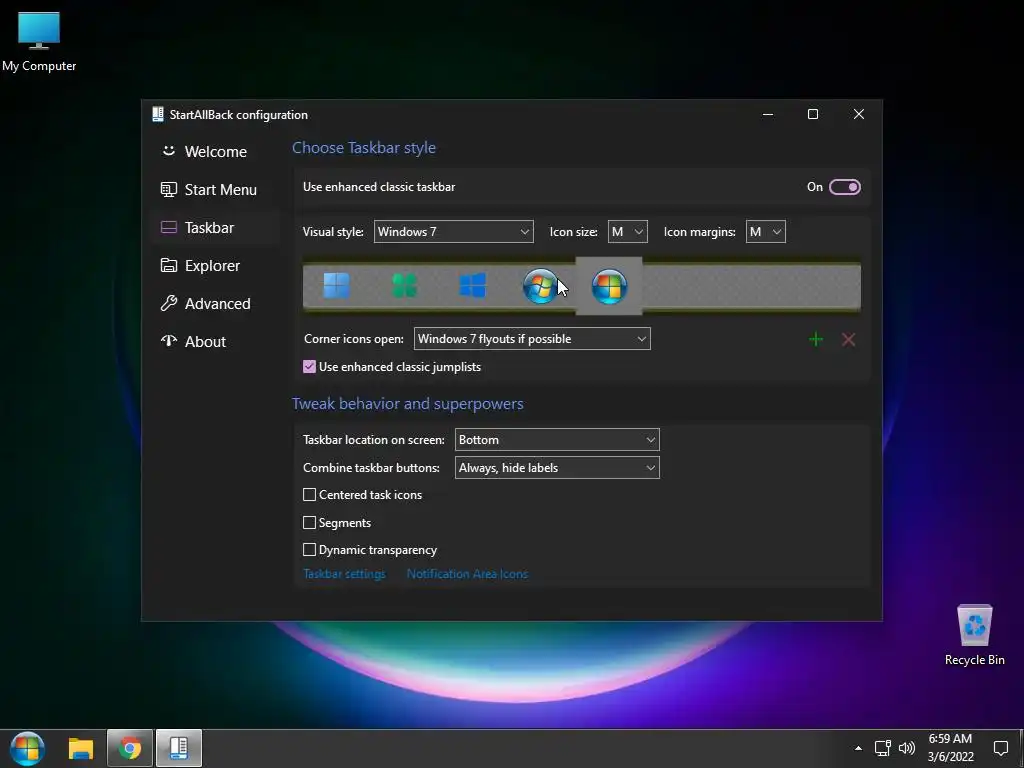
Task: Open the Notification Area Icons link
Action: point(467,574)
